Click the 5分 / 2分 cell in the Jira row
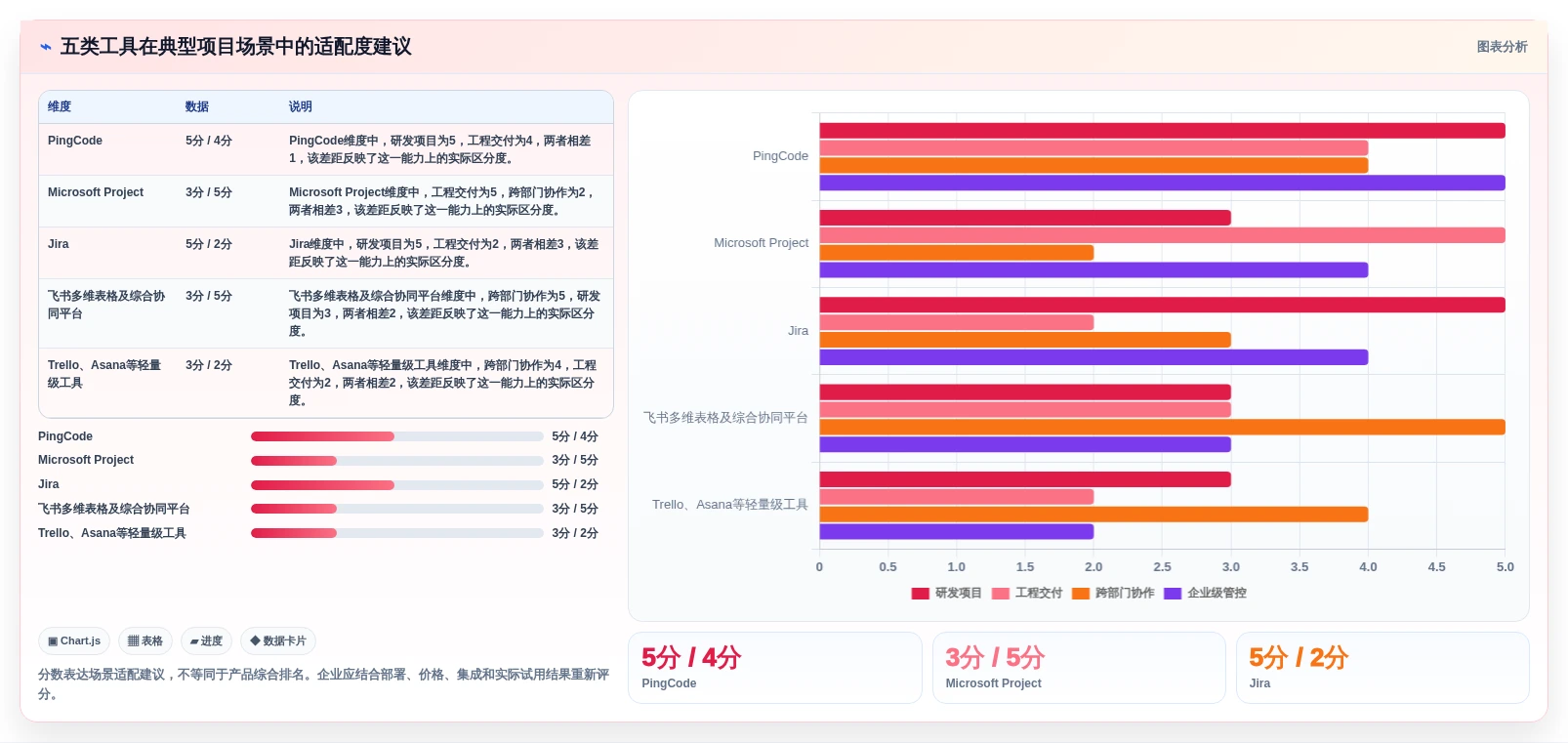 [209, 244]
